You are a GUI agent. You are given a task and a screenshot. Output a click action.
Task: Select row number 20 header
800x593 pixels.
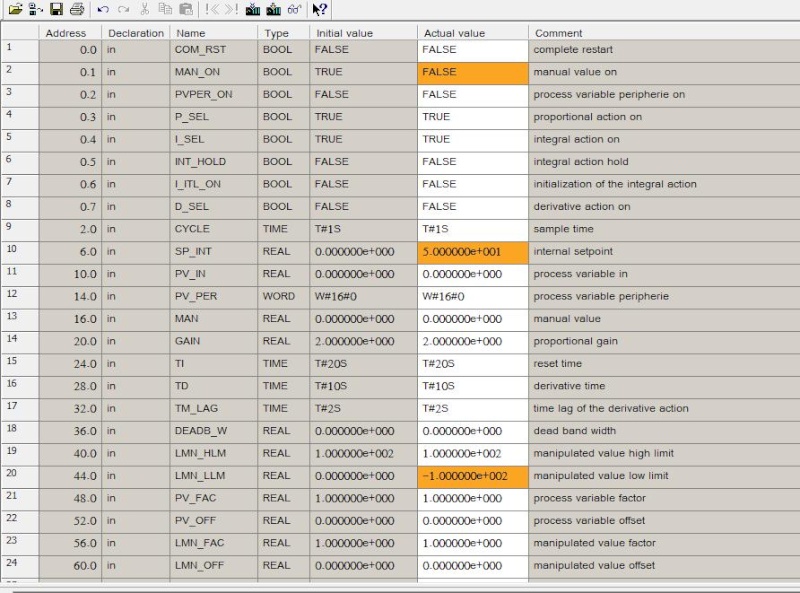tap(19, 478)
